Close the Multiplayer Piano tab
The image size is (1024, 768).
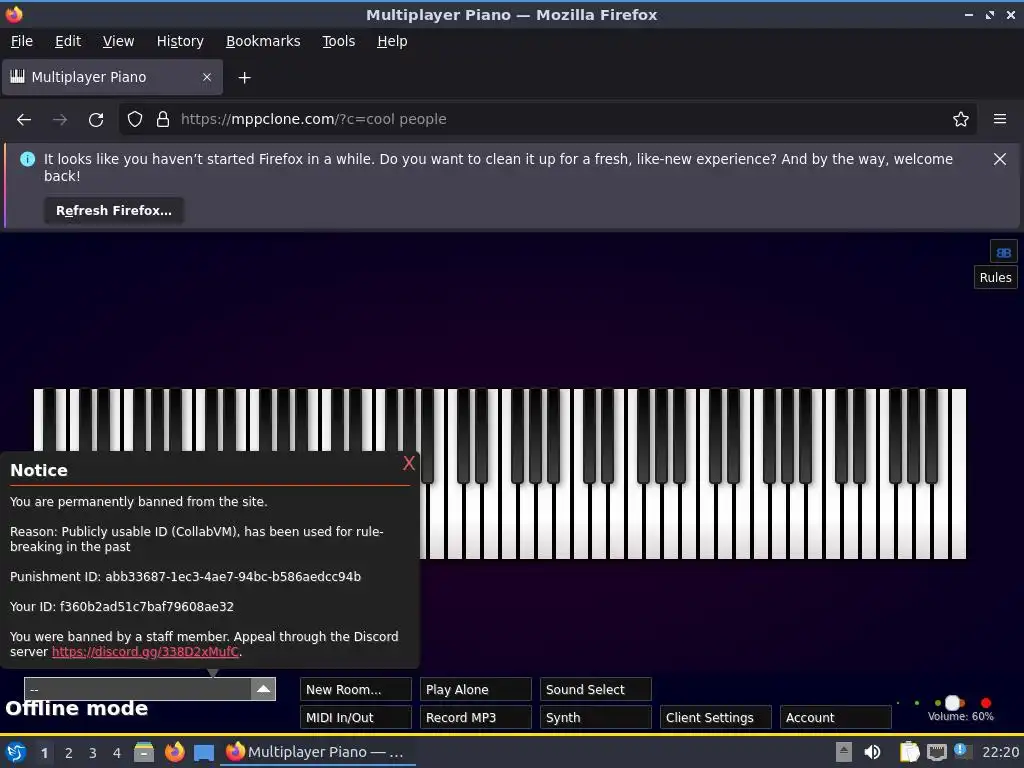point(206,77)
